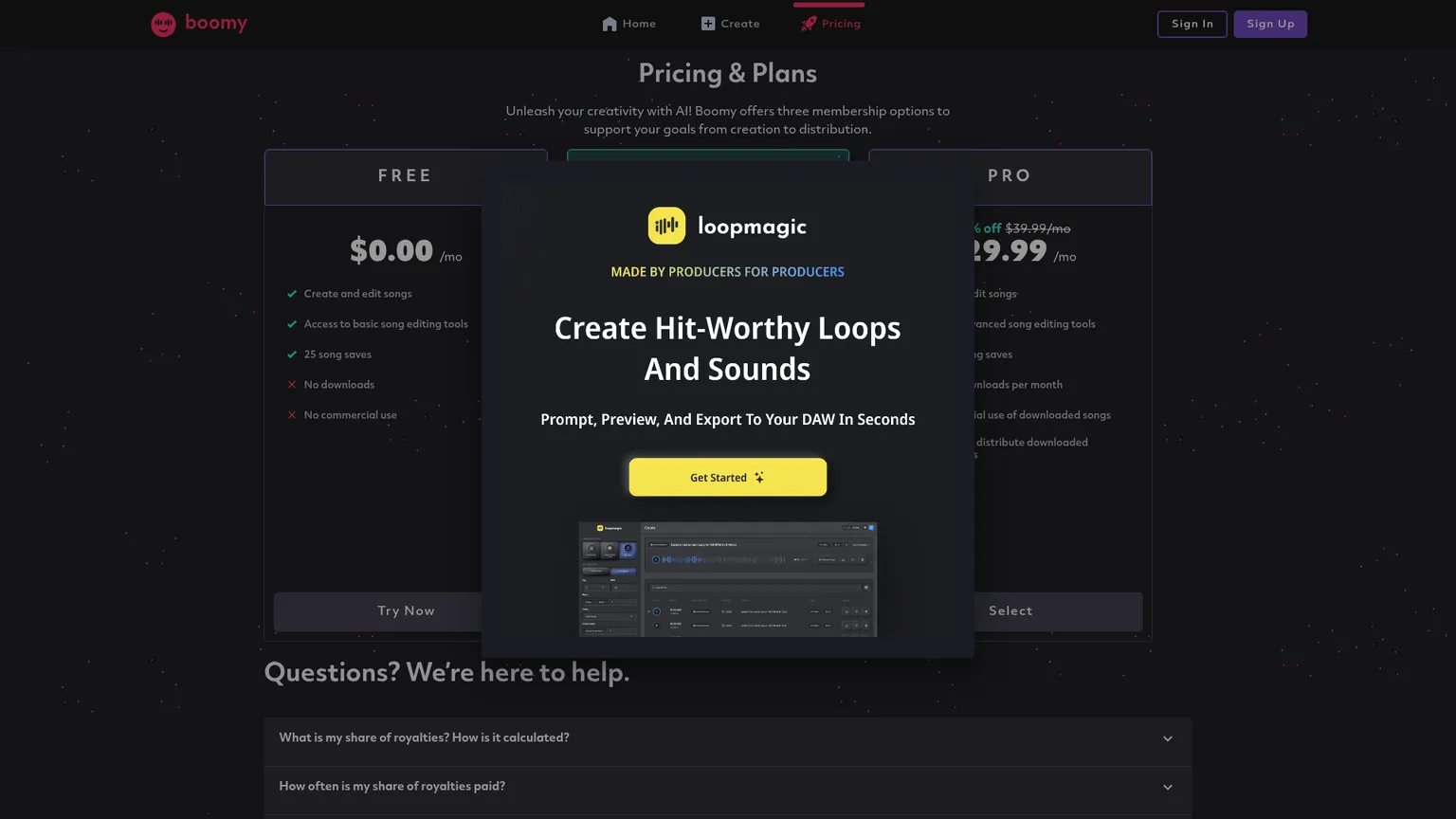Click the '25 song saves' feature text
This screenshot has height=819, width=1456.
pyautogui.click(x=337, y=355)
